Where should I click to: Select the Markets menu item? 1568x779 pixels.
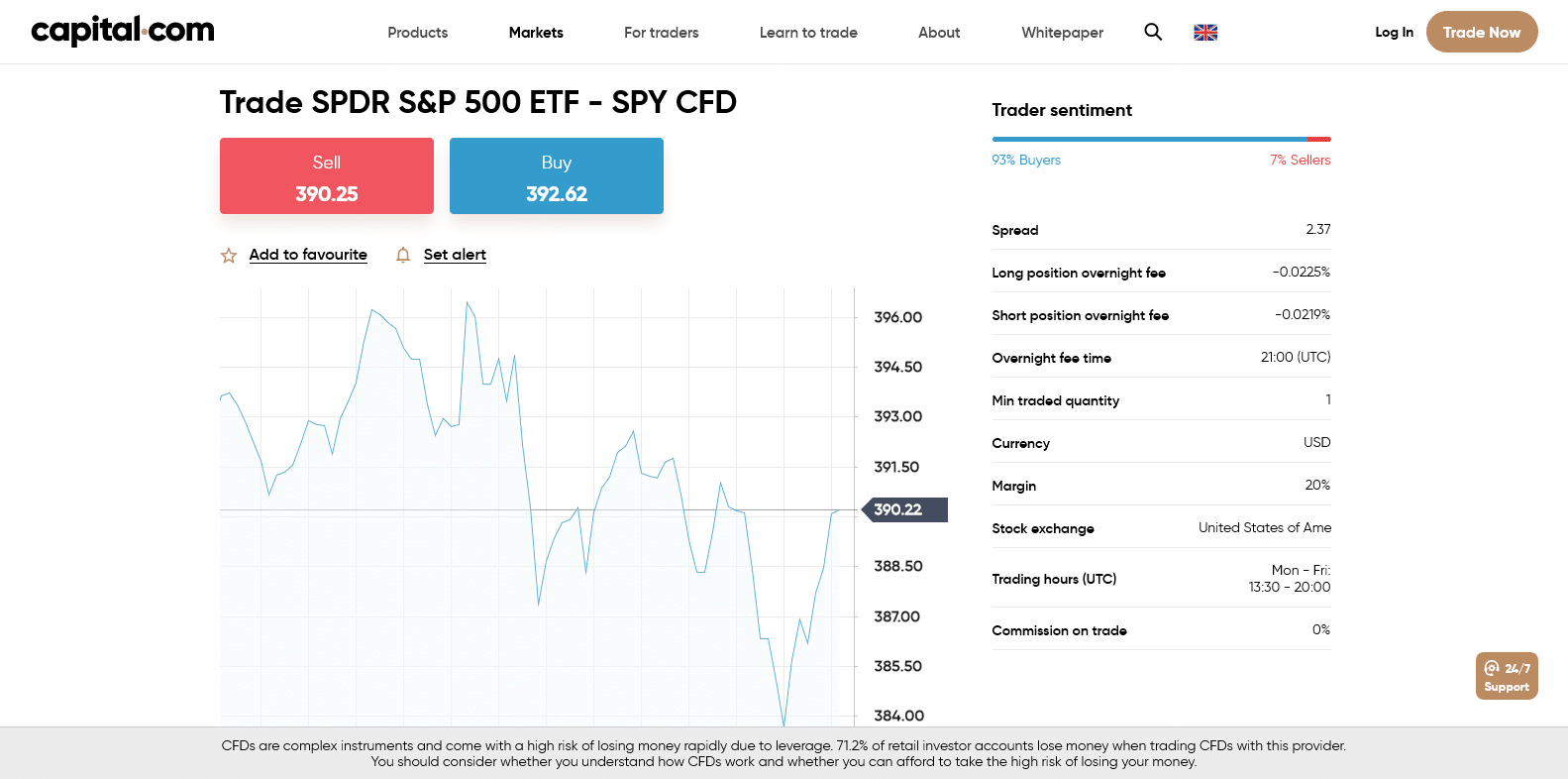point(535,32)
